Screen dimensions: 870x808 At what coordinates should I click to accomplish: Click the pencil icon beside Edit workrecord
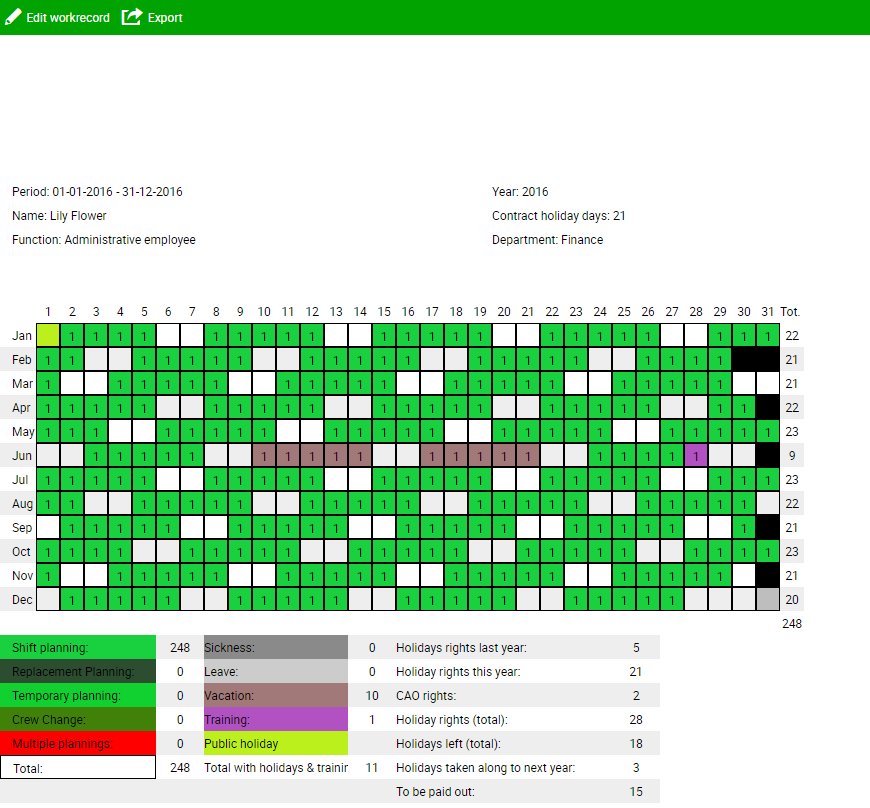(13, 17)
